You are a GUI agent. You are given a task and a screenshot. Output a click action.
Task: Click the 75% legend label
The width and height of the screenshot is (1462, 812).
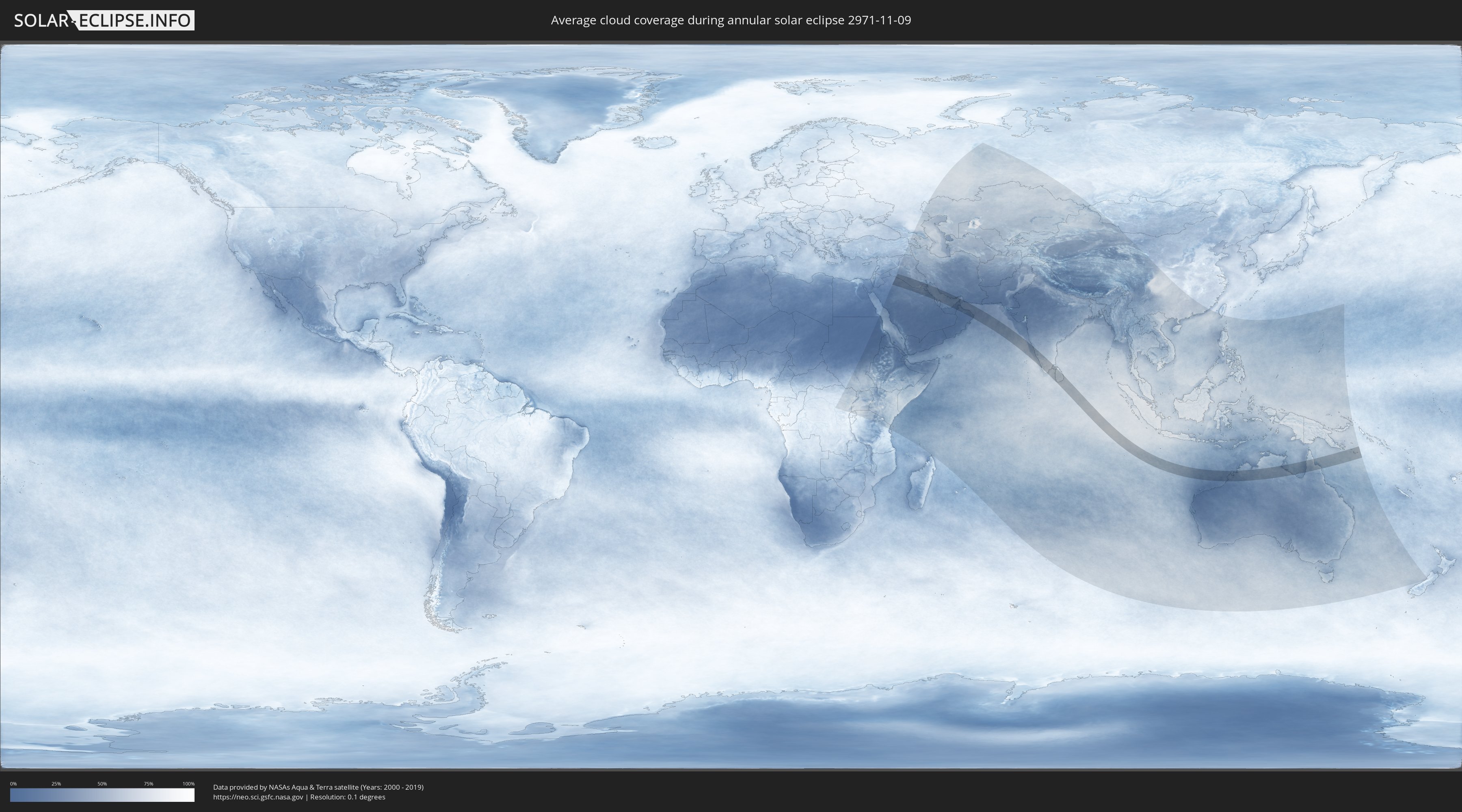coord(148,784)
